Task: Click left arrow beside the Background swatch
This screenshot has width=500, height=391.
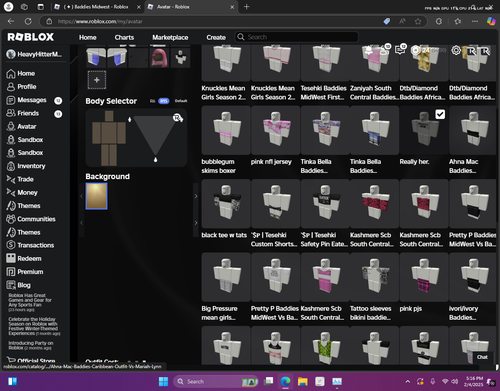Action: click(x=81, y=196)
